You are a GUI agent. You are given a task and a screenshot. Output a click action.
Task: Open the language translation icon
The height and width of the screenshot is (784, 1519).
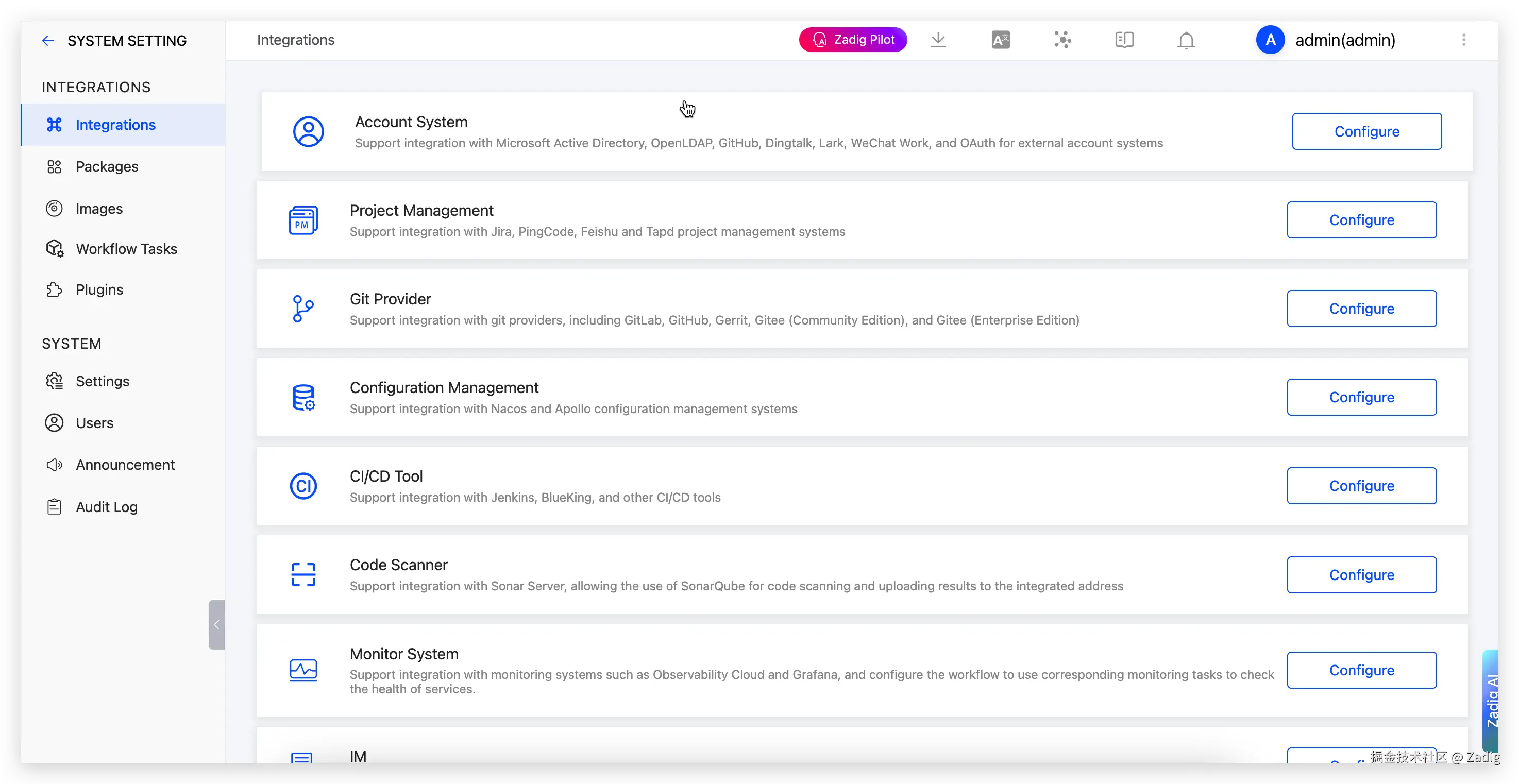pyautogui.click(x=1001, y=40)
